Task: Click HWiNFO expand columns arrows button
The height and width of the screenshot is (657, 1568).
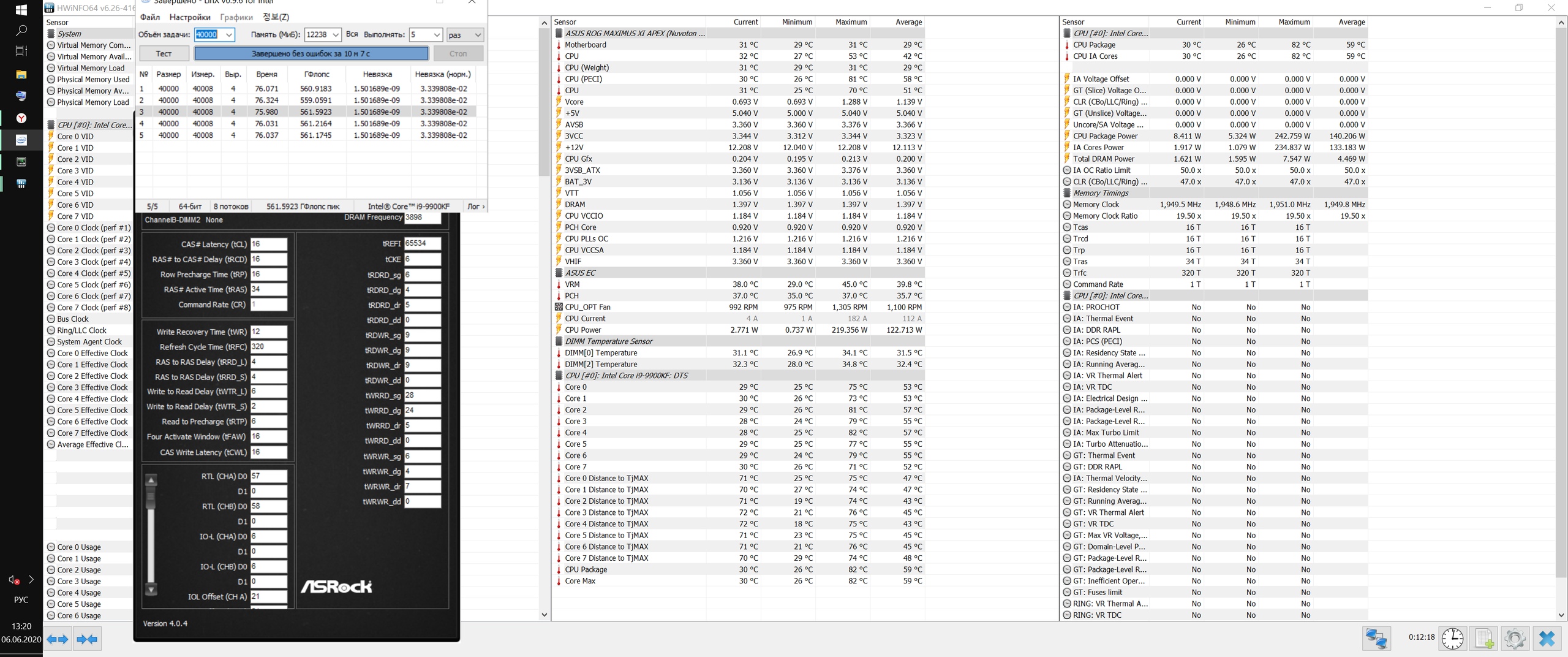Action: 58,639
